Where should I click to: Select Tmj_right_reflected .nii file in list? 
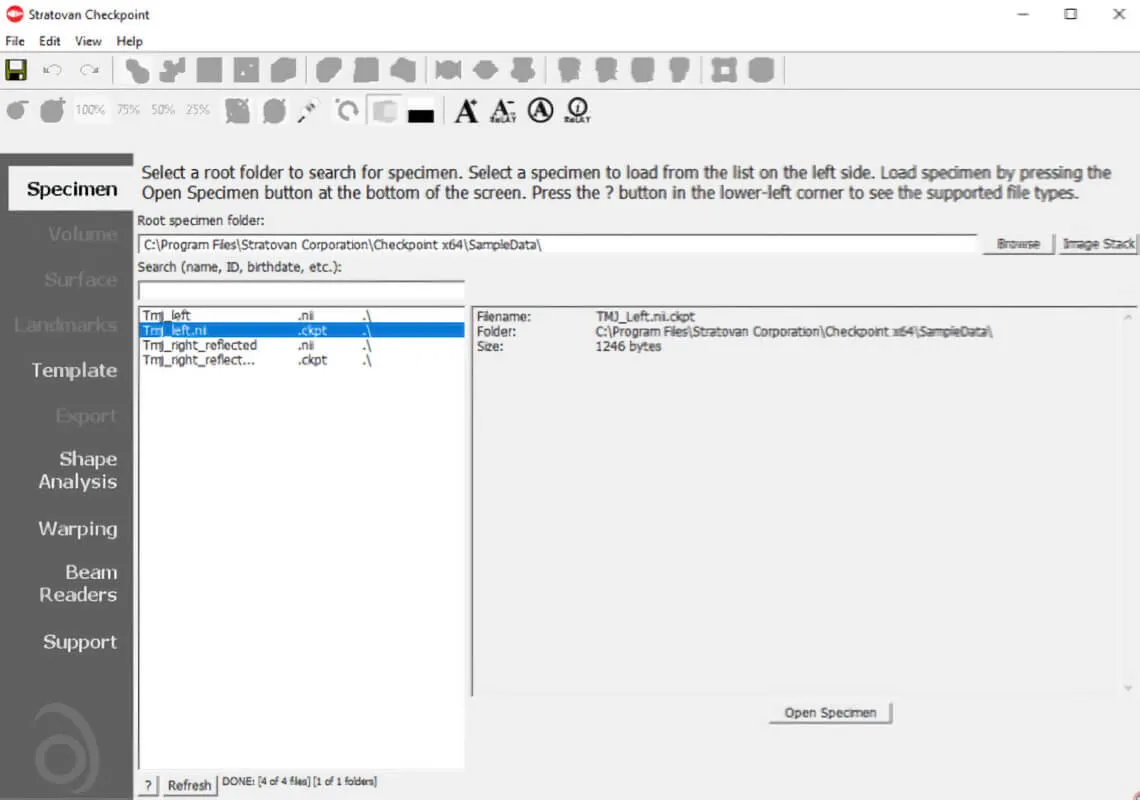[x=200, y=345]
